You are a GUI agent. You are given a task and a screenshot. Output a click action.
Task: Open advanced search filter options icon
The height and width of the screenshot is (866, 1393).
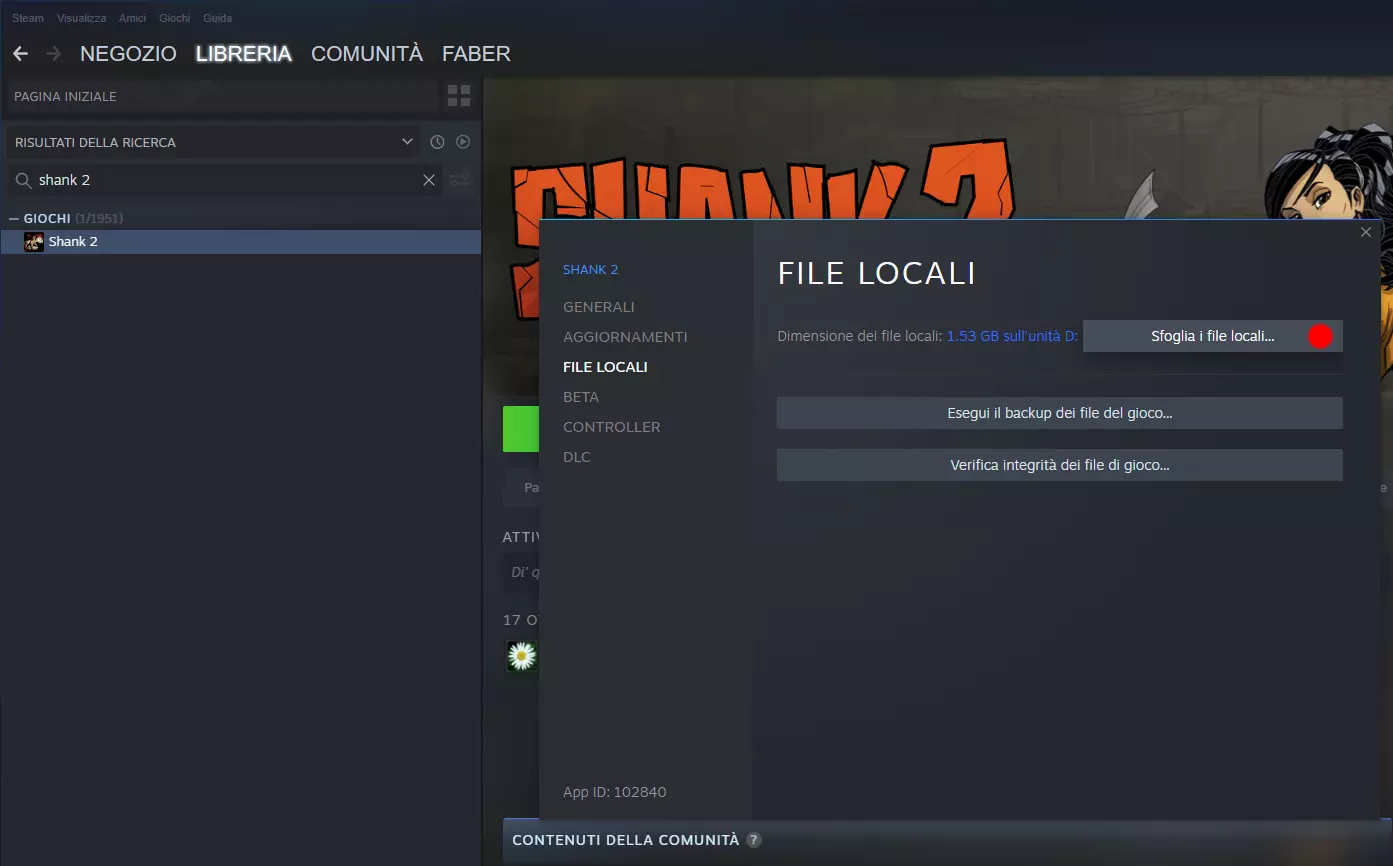[x=459, y=180]
